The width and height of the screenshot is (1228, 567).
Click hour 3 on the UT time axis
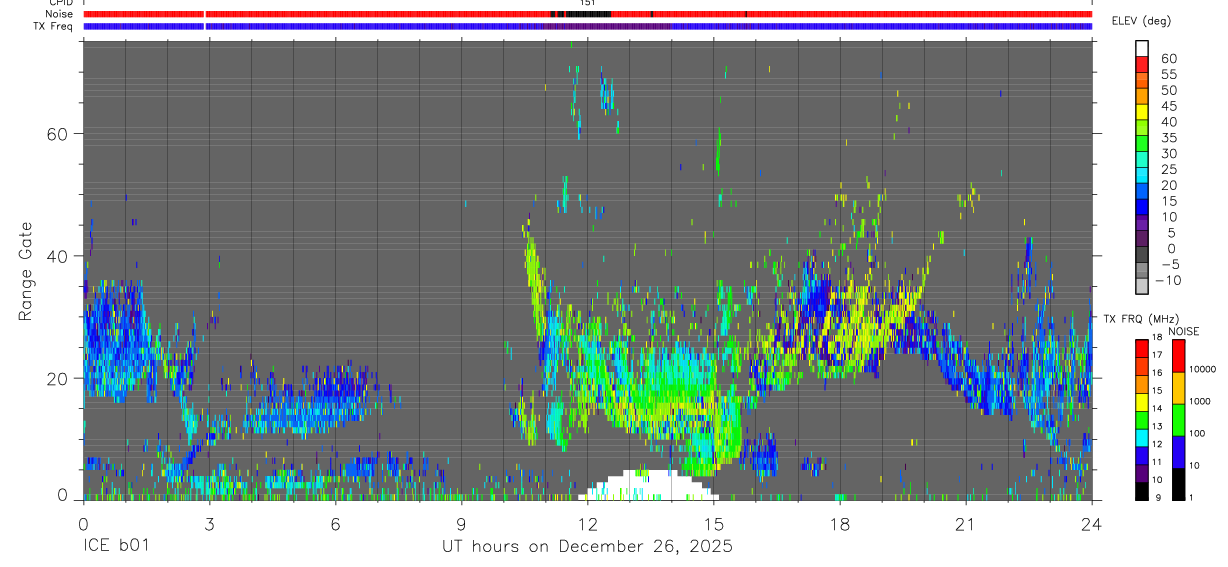209,523
